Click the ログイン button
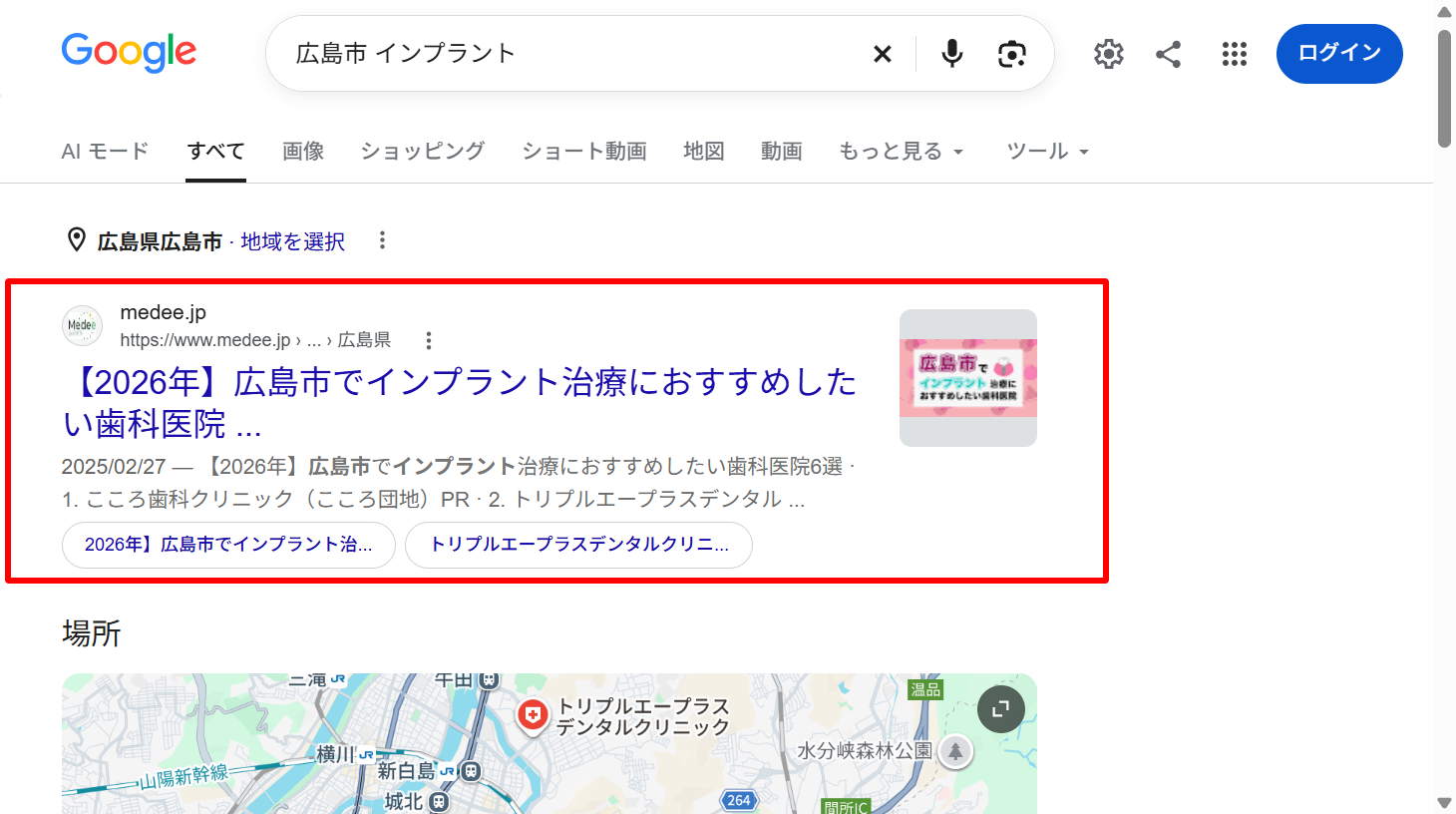This screenshot has width=1456, height=814. click(1339, 54)
